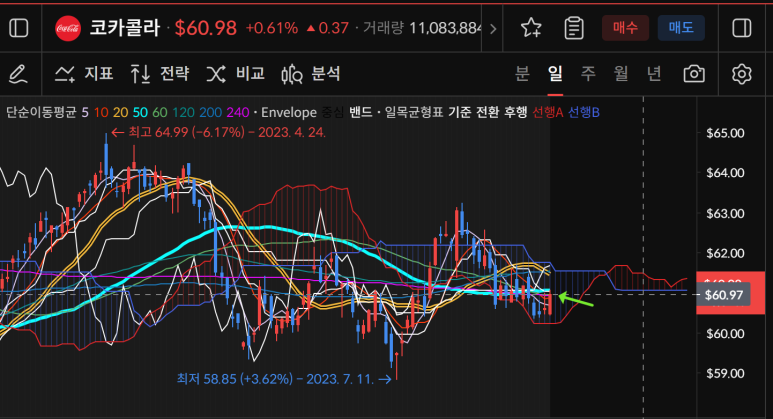Toggle the 200-day moving average
773x419 pixels.
[x=211, y=112]
